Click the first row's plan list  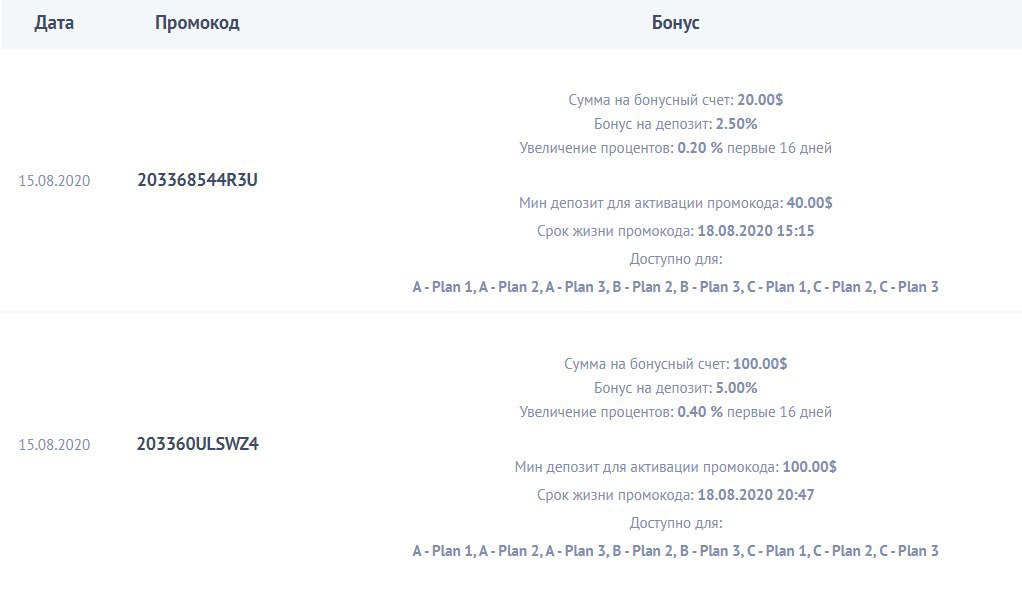click(x=675, y=287)
